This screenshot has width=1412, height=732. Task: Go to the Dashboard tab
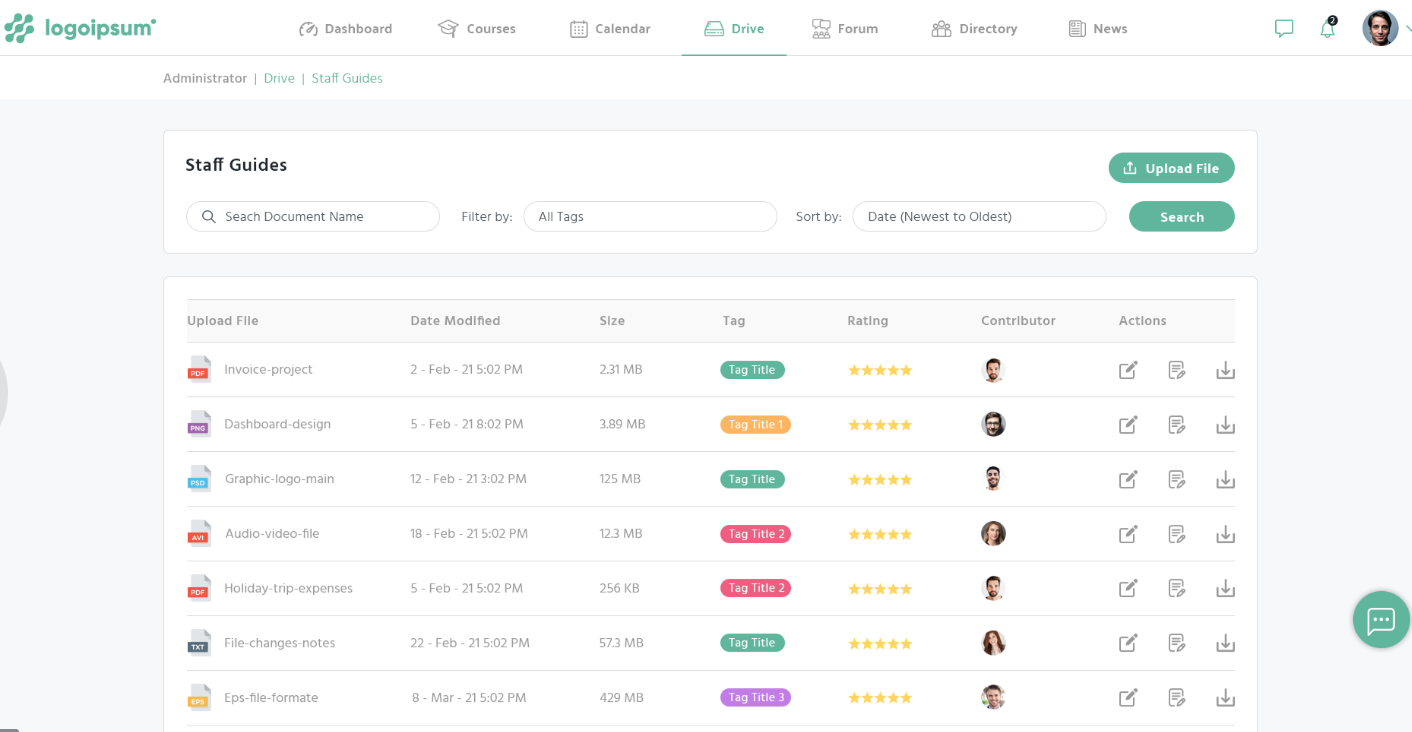coord(346,29)
